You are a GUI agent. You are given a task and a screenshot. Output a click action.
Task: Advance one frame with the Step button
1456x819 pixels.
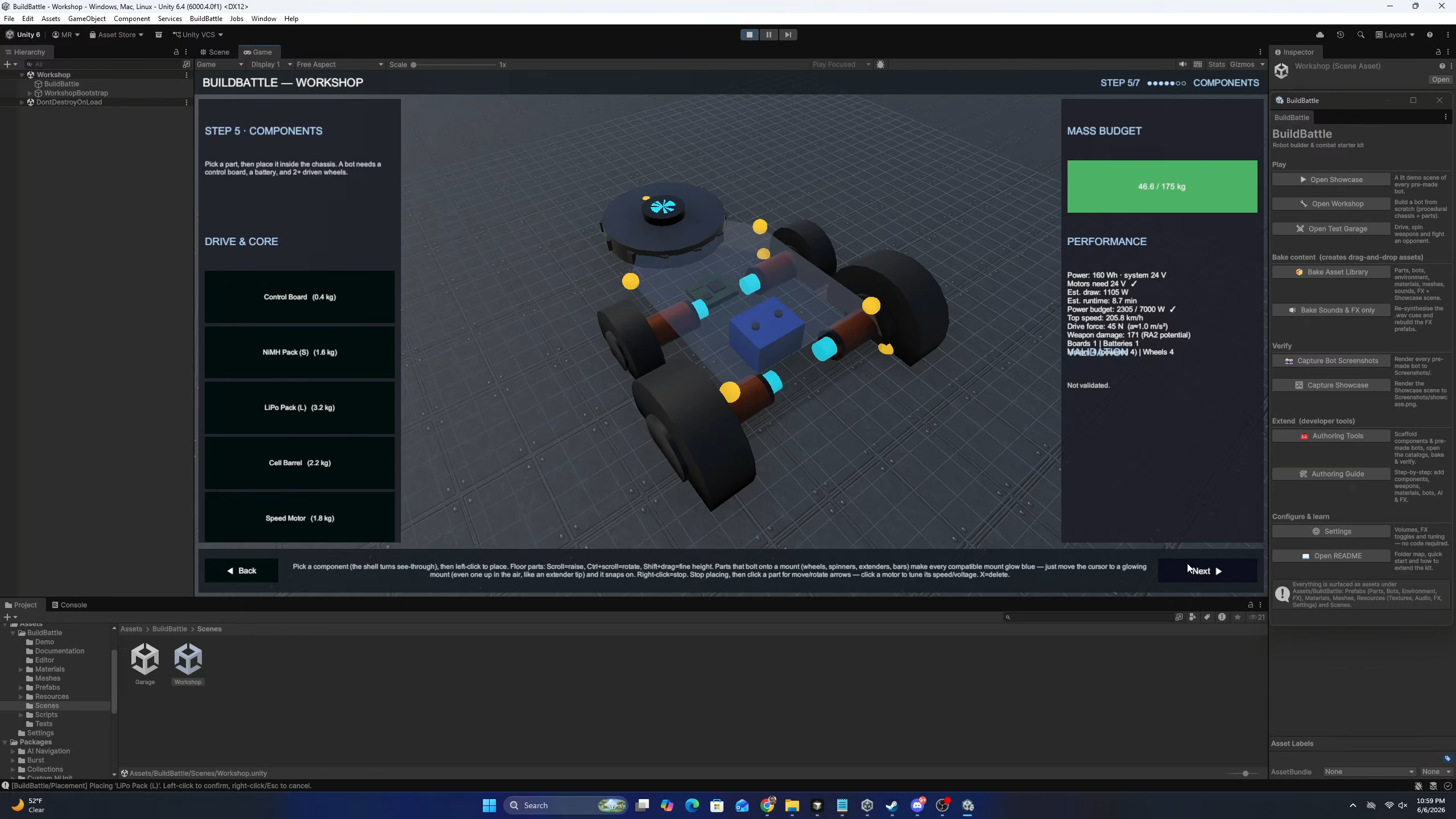(788, 35)
